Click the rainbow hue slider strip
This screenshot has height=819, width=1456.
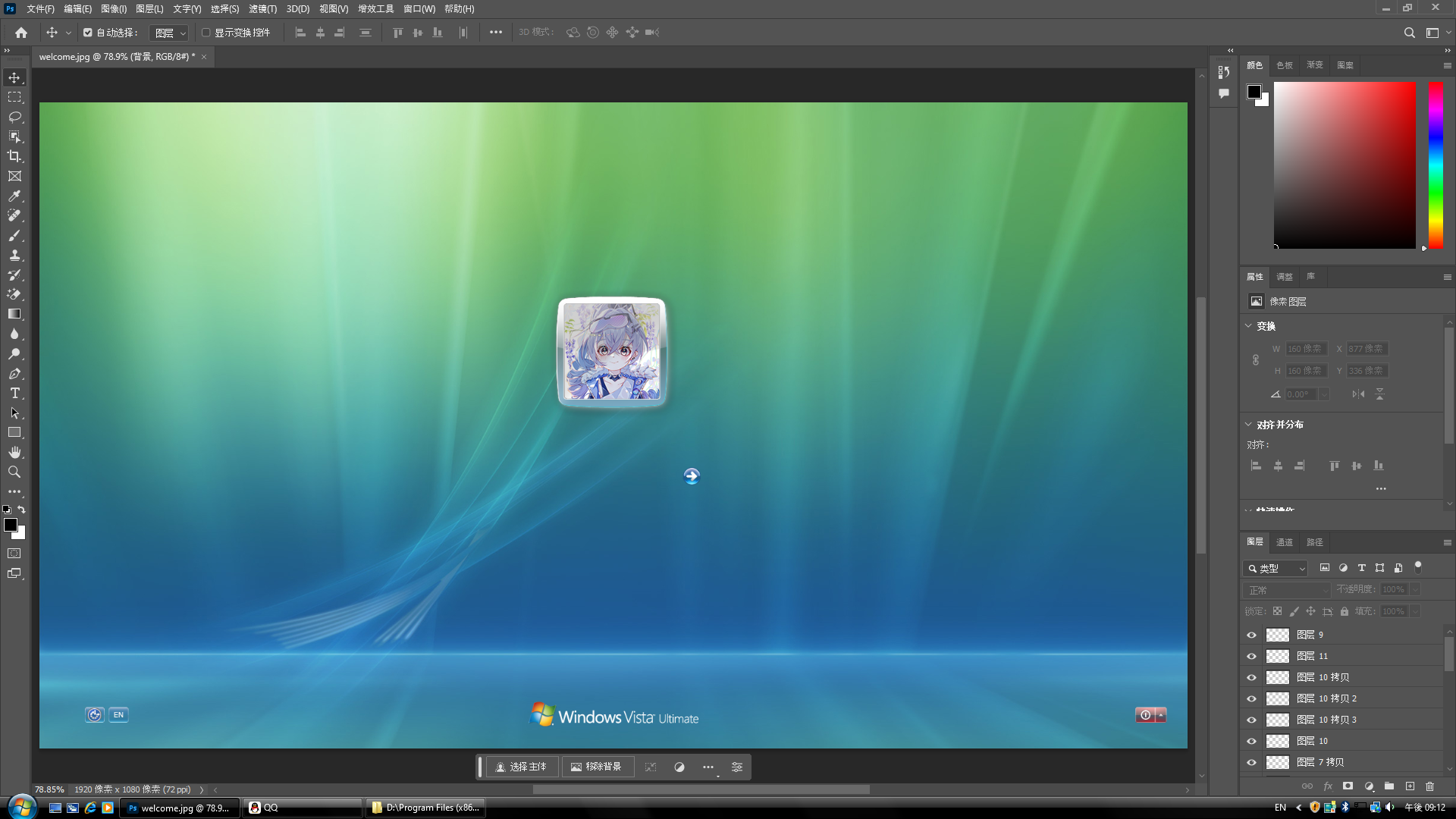click(1436, 165)
